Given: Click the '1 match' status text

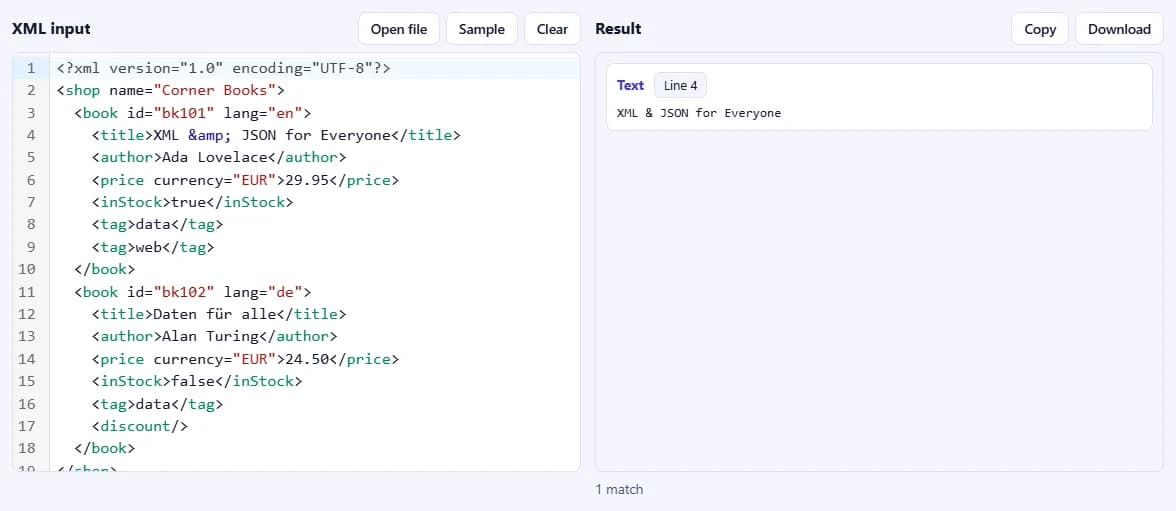Looking at the screenshot, I should coord(619,489).
